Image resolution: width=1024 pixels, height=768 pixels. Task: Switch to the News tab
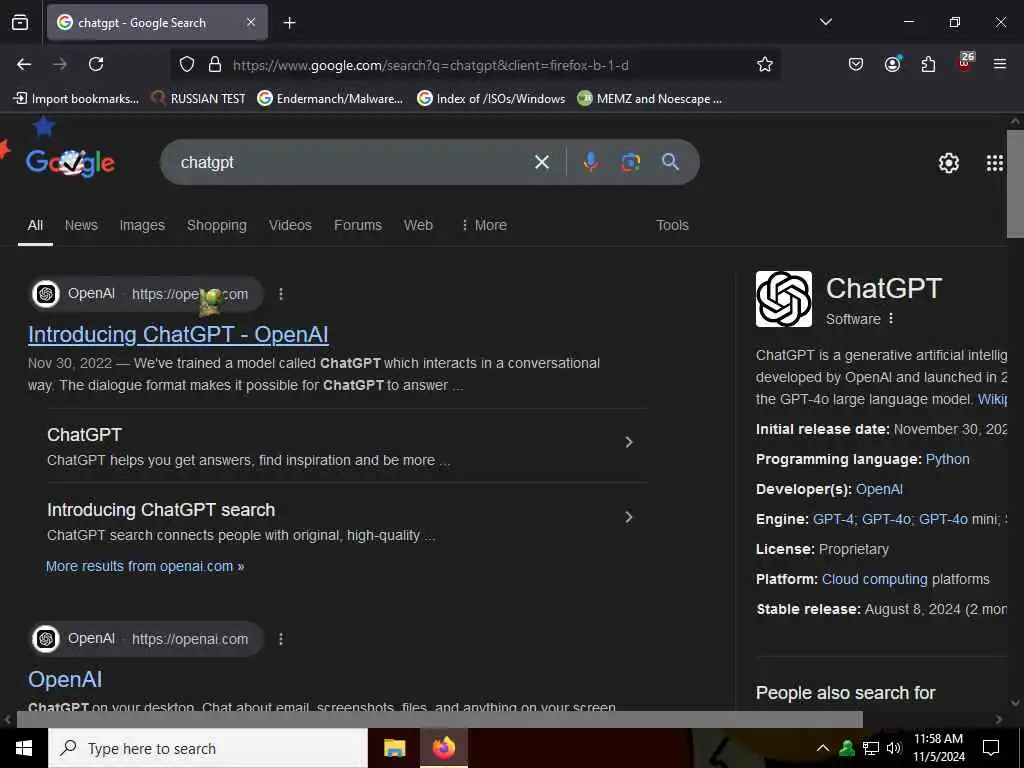pyautogui.click(x=81, y=225)
